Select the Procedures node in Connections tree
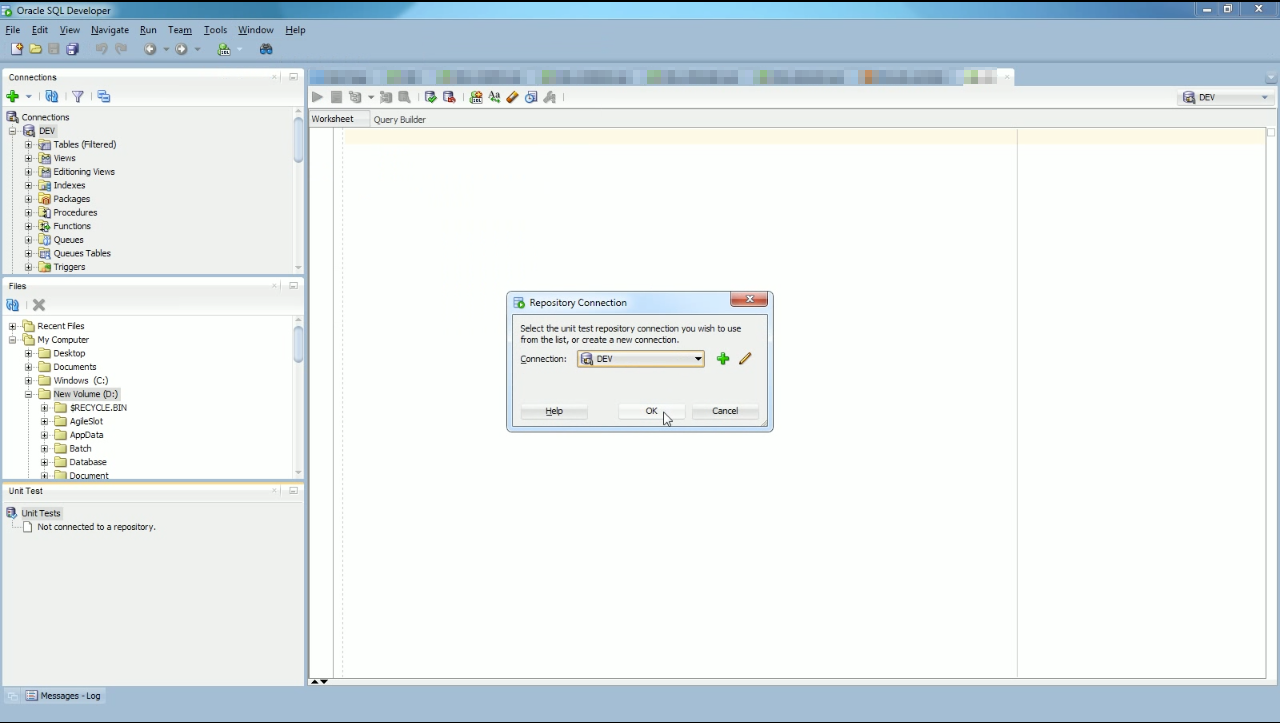 [x=75, y=212]
